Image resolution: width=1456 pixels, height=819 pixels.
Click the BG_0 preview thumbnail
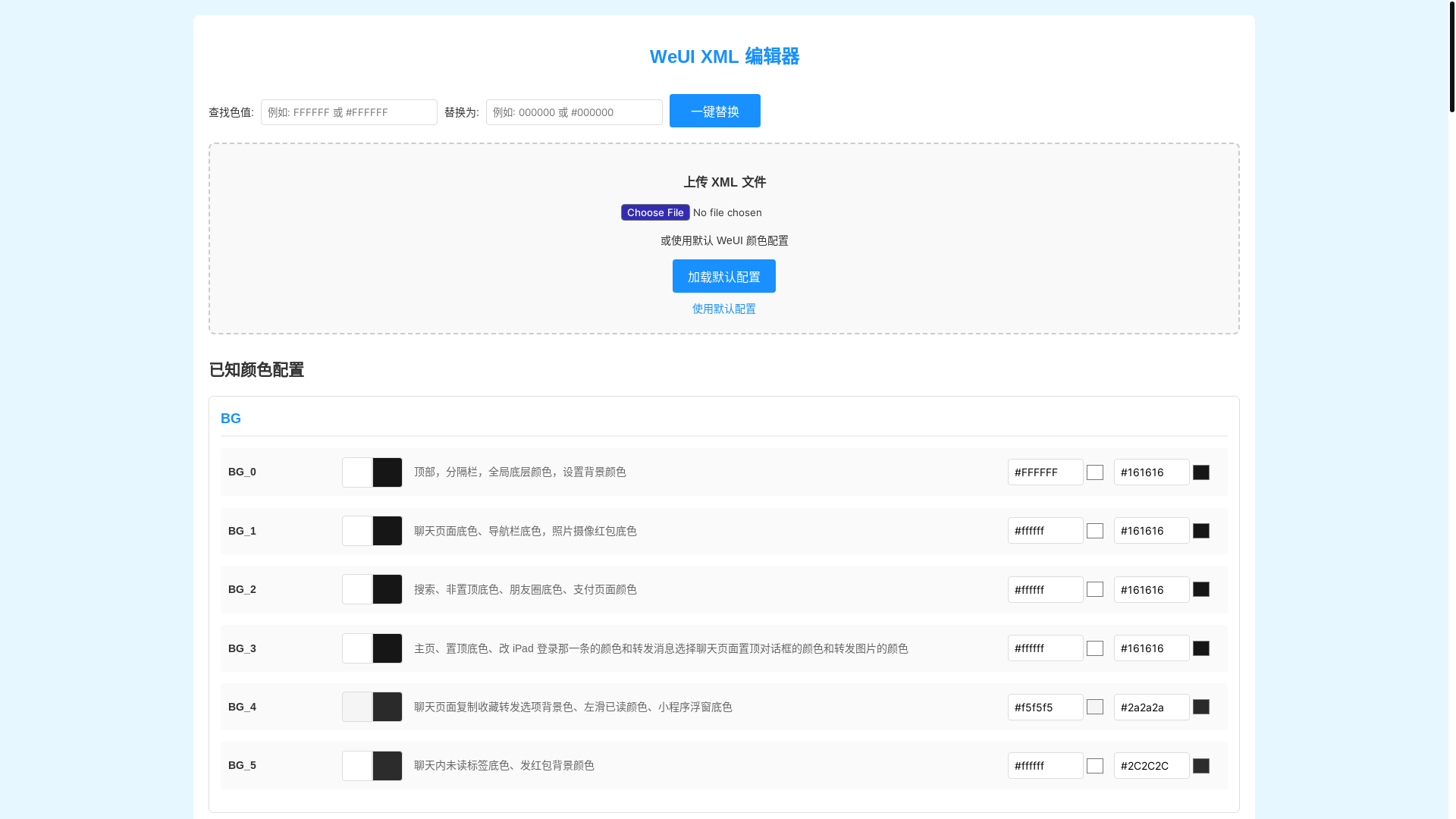pyautogui.click(x=372, y=472)
